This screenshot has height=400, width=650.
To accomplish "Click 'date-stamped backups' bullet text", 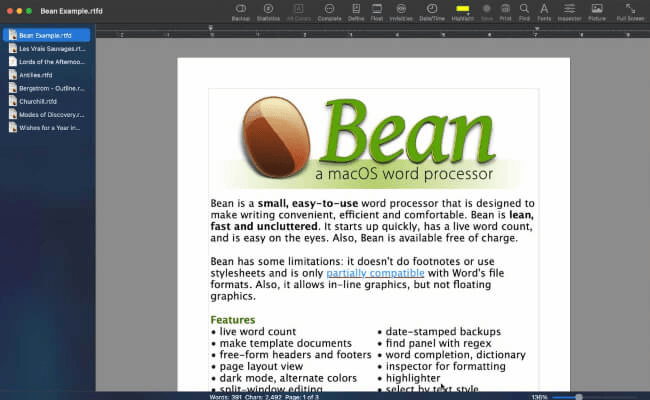I will (443, 332).
